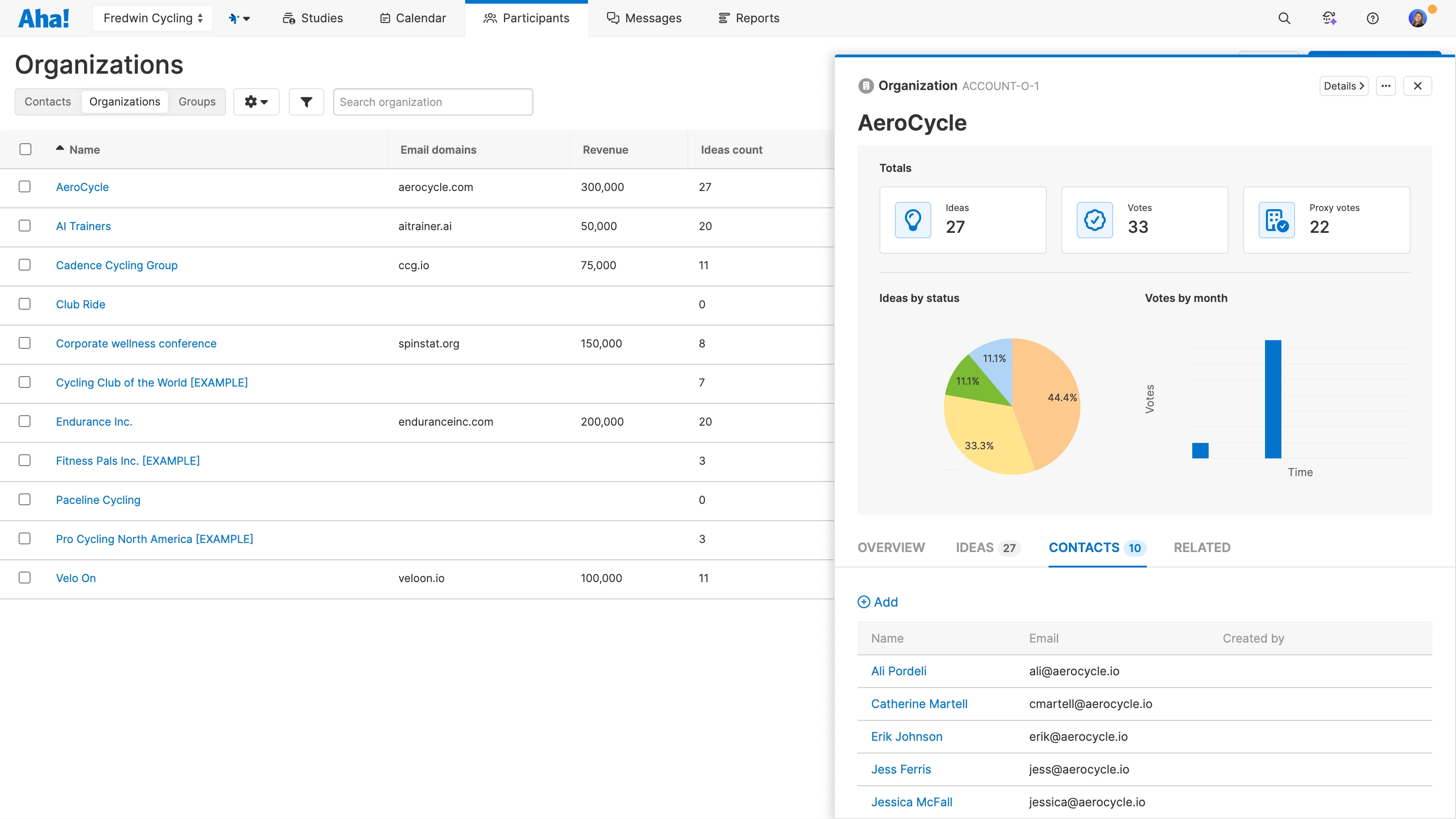The width and height of the screenshot is (1456, 819).
Task: Click the Aha! logo
Action: (44, 18)
